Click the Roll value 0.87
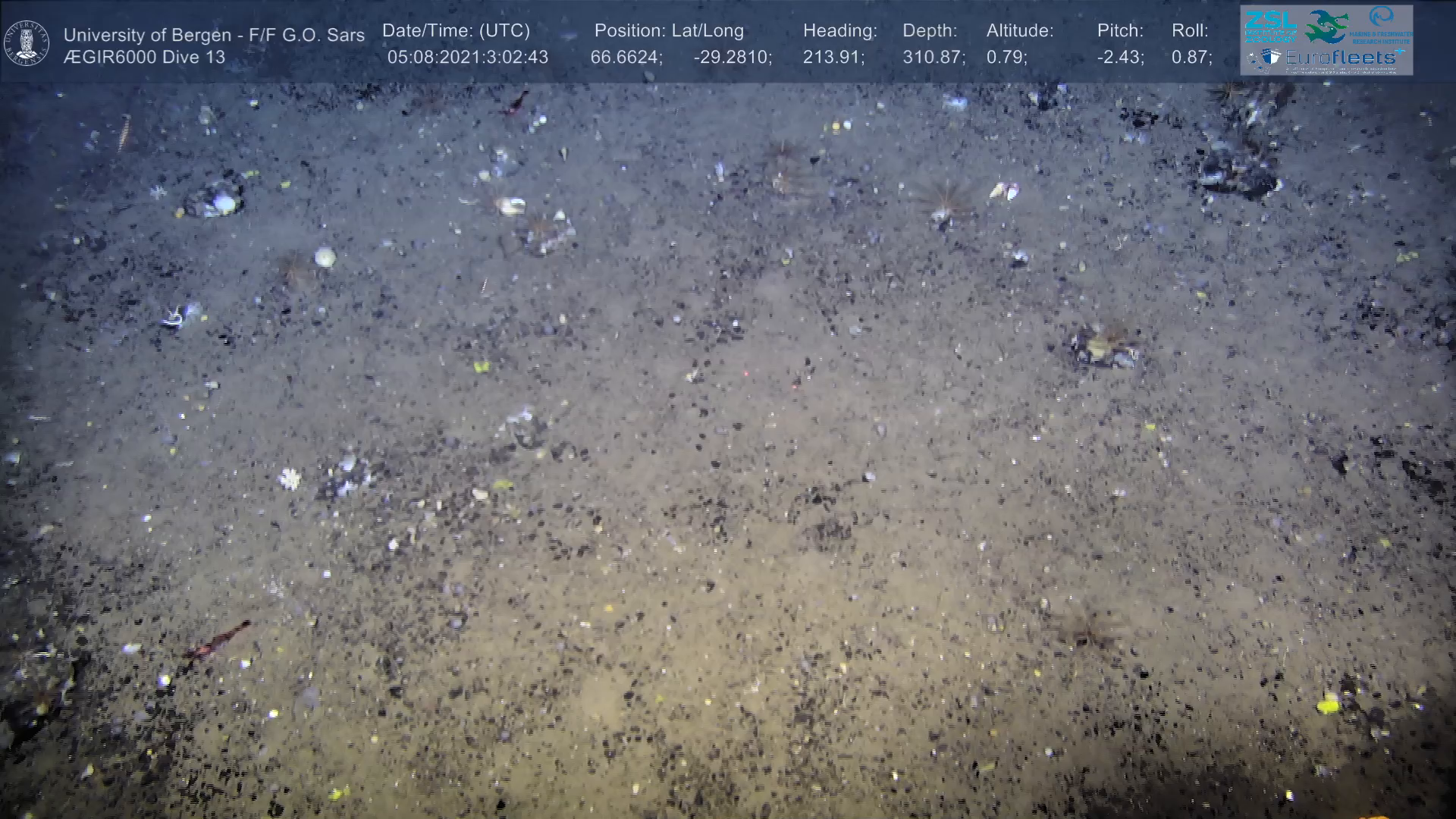This screenshot has width=1456, height=819. [x=1191, y=57]
